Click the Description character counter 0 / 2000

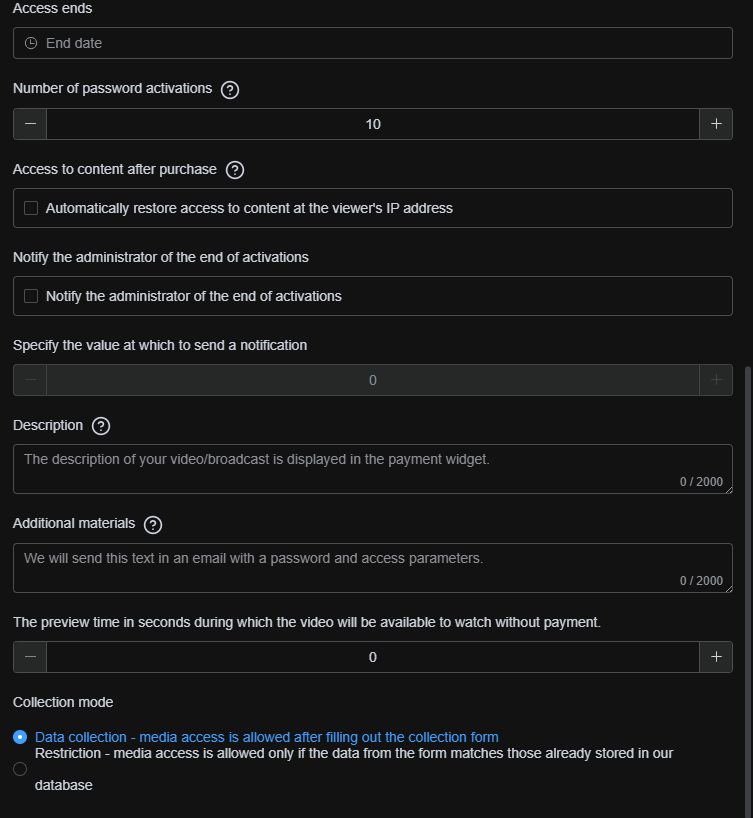coord(701,482)
